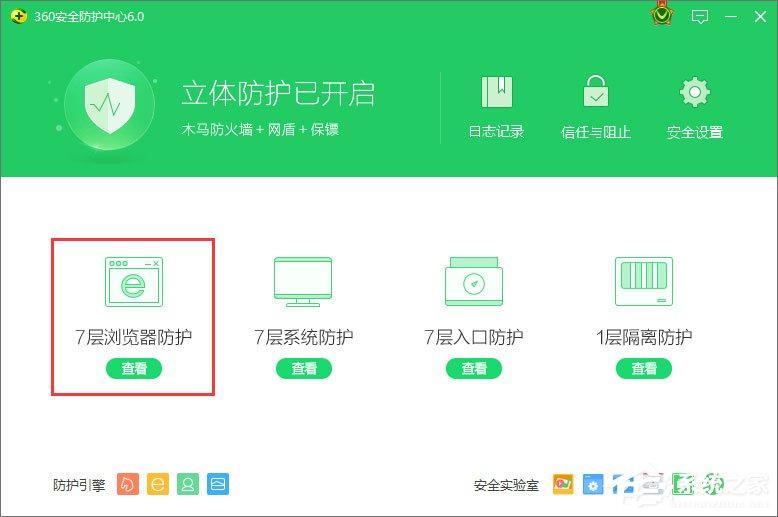Click the 立体防护已开启 heading

(x=278, y=93)
